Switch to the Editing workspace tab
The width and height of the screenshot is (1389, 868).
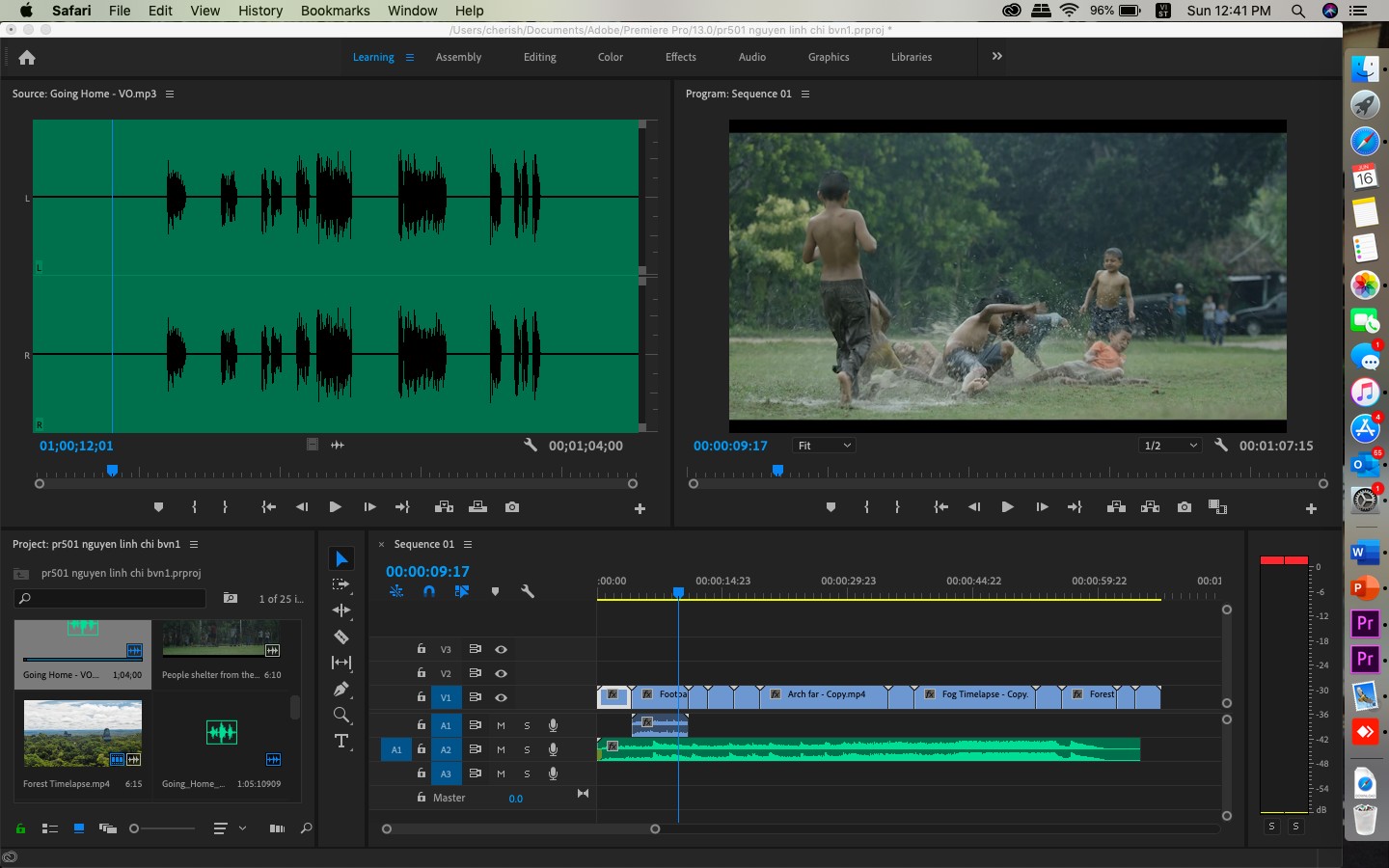point(539,57)
